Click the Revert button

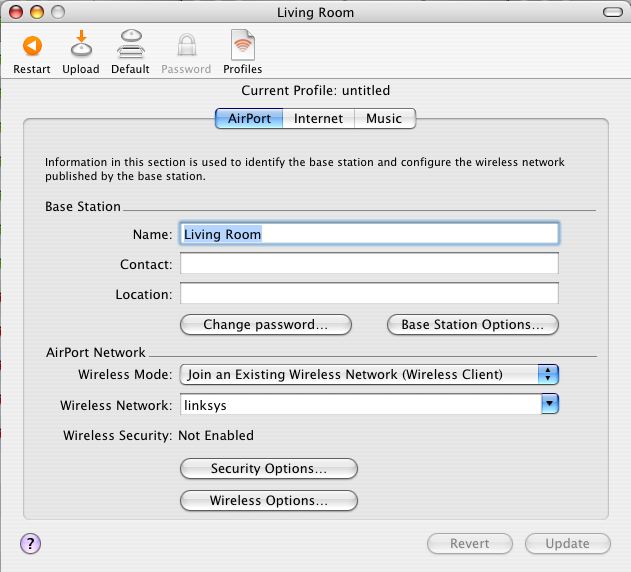click(470, 543)
